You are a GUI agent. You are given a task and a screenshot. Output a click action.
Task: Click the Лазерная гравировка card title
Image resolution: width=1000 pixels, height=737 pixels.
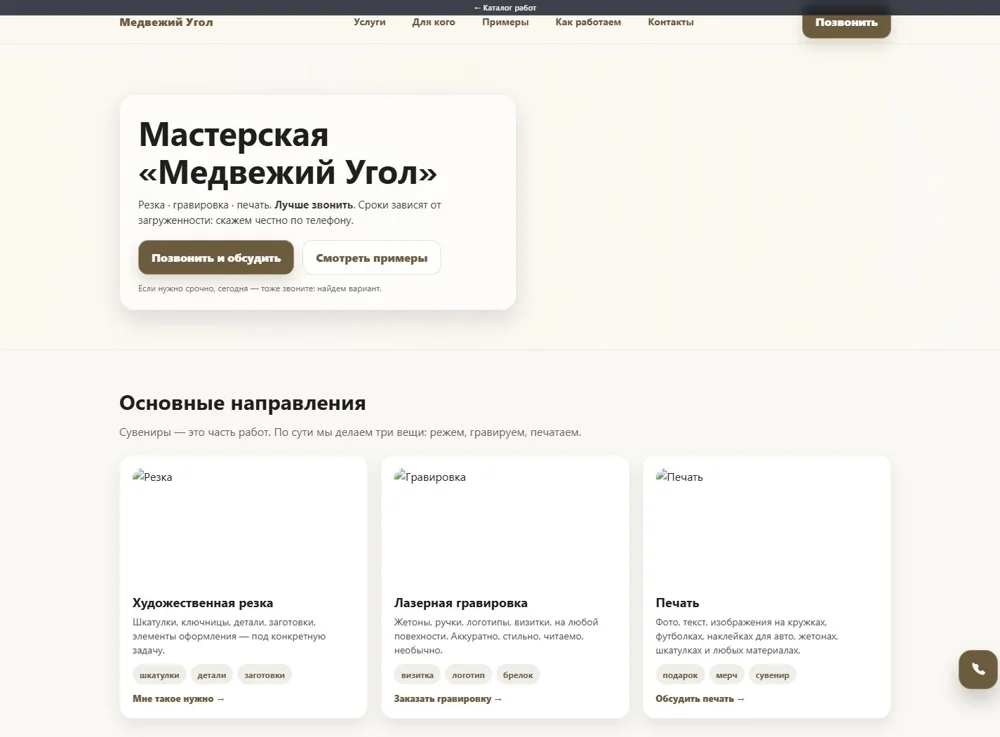coord(460,602)
